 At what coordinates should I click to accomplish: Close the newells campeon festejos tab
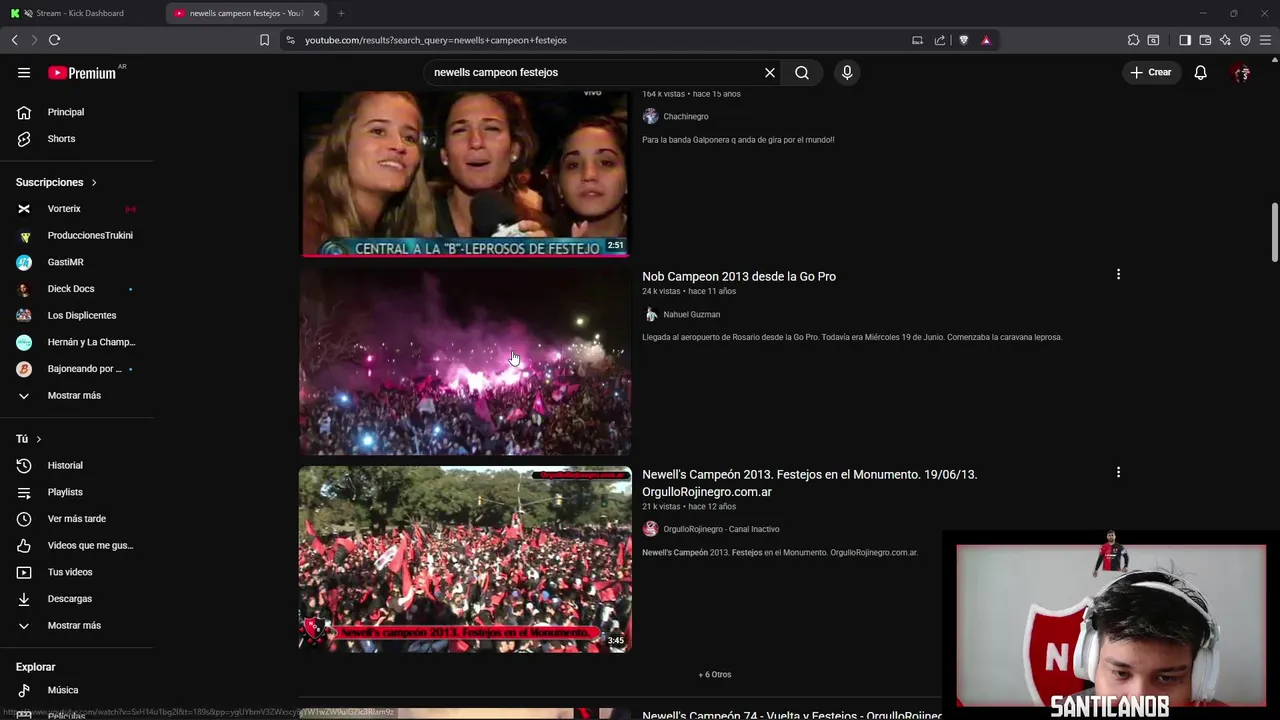click(x=316, y=13)
